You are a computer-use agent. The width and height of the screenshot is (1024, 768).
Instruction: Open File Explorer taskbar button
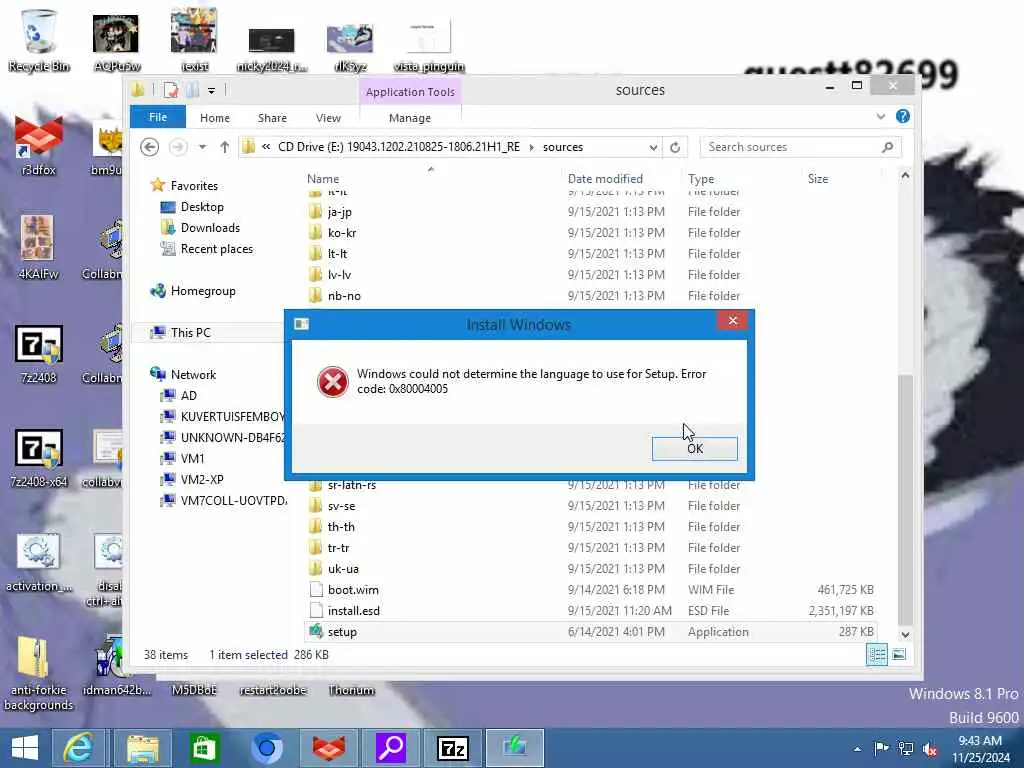tap(143, 748)
